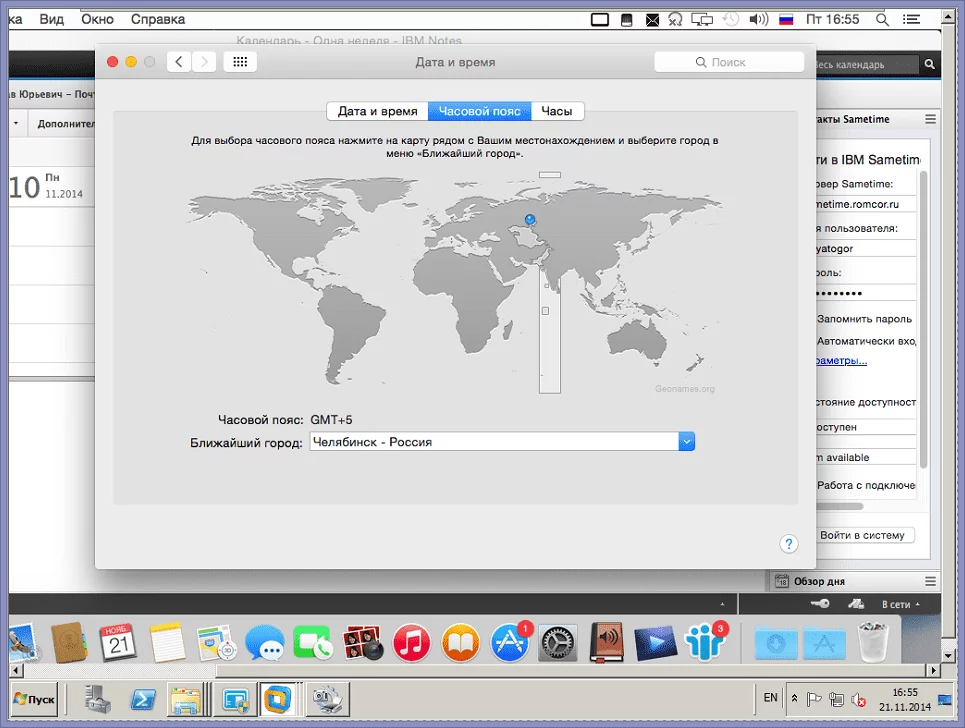Click the Войти в систему button

pyautogui.click(x=861, y=535)
